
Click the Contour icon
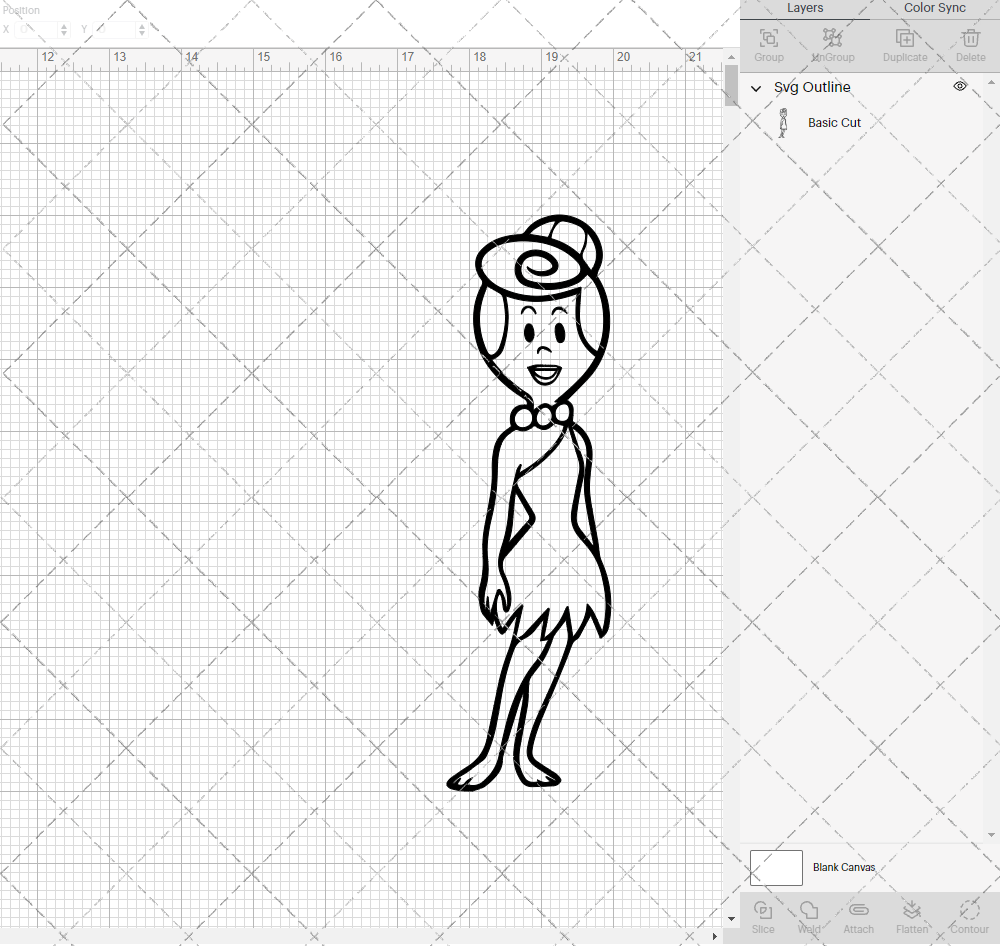(x=969, y=909)
